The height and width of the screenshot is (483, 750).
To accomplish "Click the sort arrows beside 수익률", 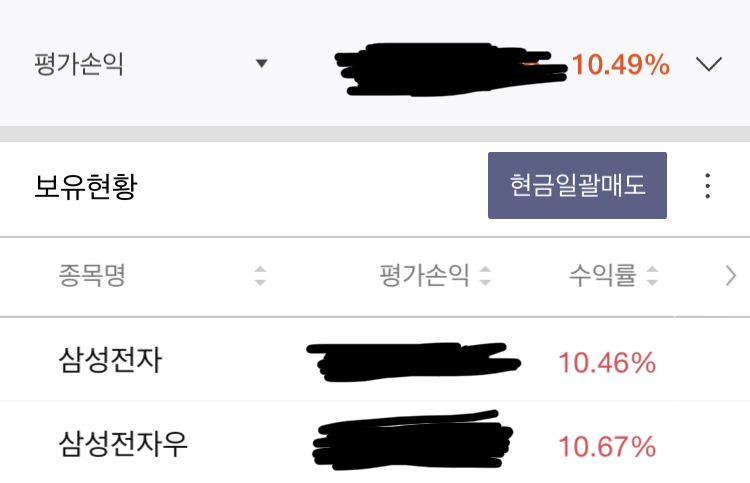I will tap(652, 276).
